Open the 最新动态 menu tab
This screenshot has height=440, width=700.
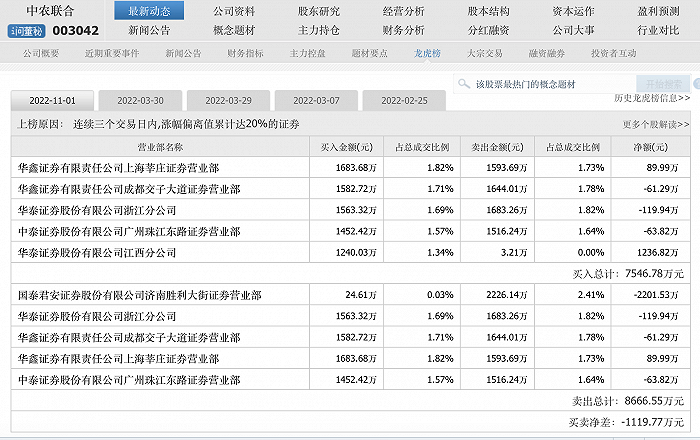149,11
